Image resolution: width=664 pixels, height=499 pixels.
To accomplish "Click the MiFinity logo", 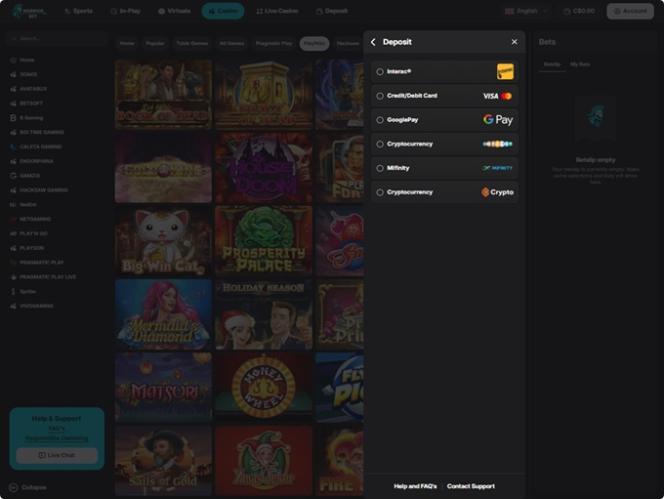I will (x=498, y=168).
